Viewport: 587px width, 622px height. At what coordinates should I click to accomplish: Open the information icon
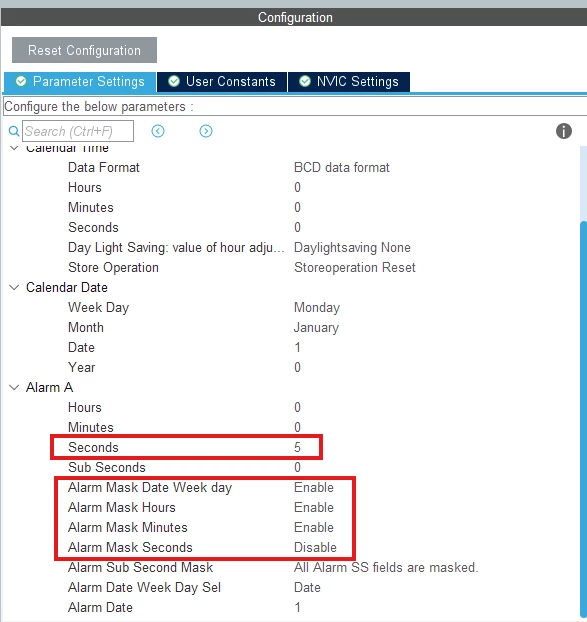point(564,131)
